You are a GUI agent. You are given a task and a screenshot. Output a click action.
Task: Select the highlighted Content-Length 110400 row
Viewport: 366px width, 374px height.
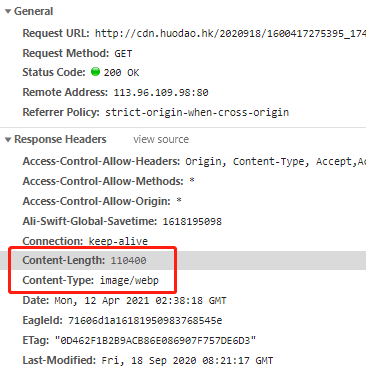click(x=183, y=260)
